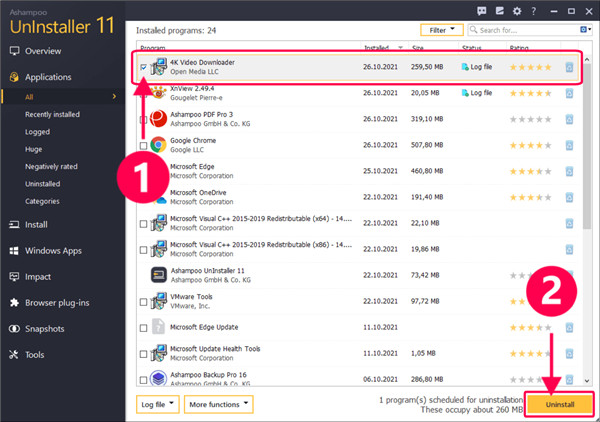Select Recently installed in the sidebar
600x422 pixels.
[53, 115]
